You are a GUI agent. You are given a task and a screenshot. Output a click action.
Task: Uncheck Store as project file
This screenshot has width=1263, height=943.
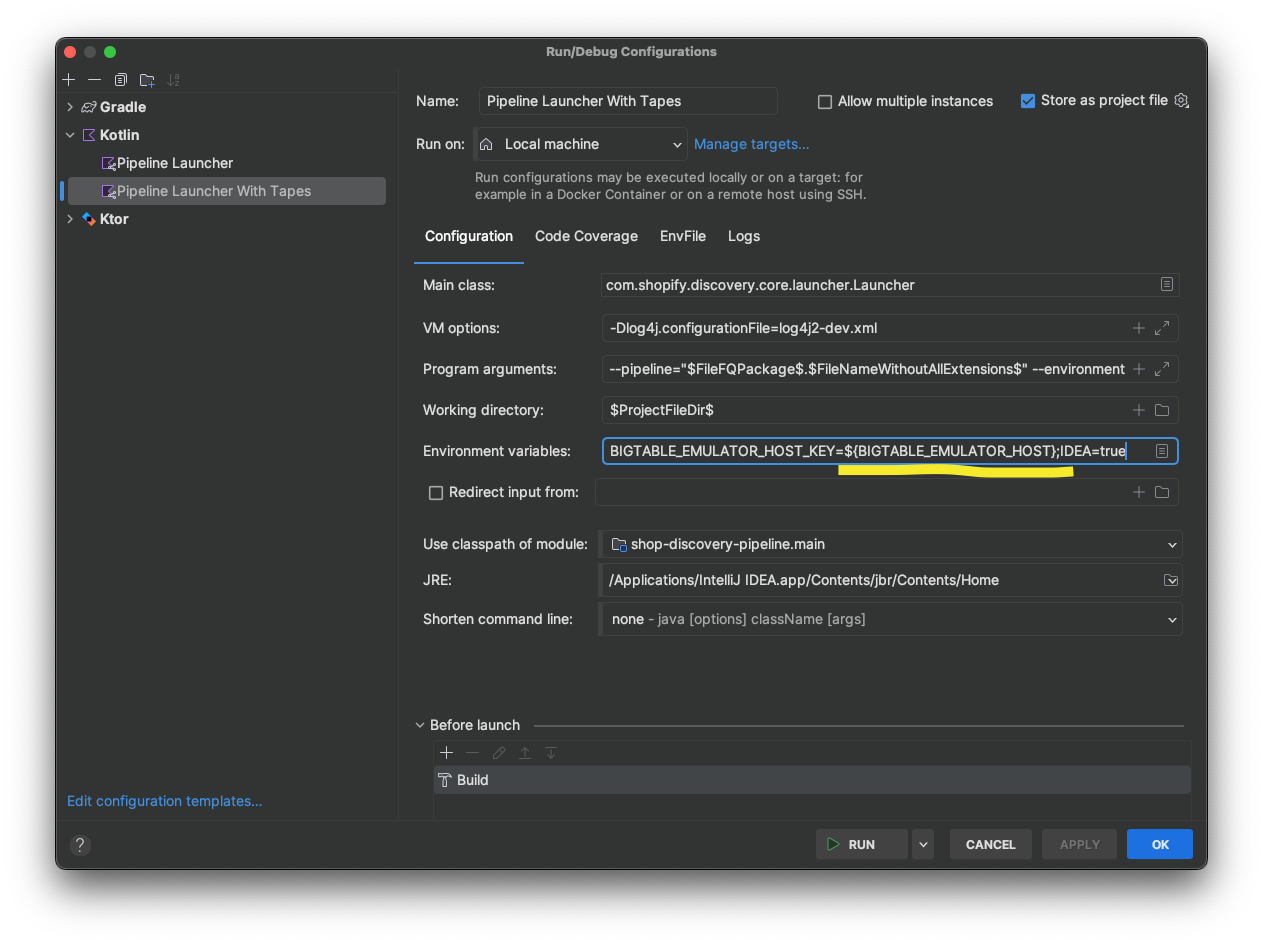[x=1028, y=101]
